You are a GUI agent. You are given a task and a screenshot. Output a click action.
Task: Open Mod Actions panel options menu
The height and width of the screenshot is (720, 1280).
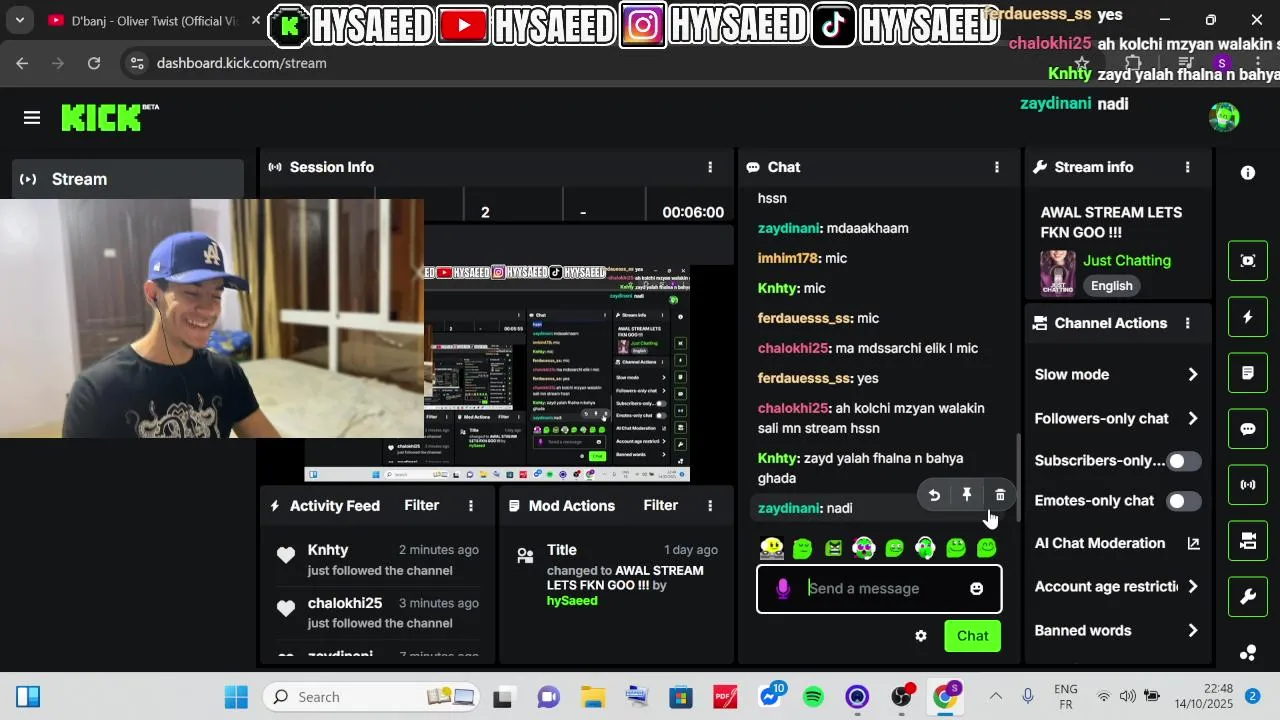710,506
